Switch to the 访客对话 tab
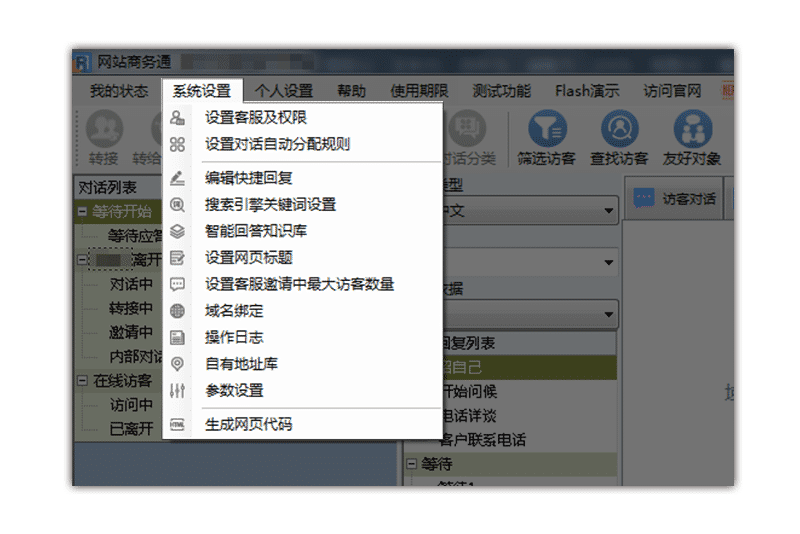The image size is (800, 534). click(x=675, y=198)
